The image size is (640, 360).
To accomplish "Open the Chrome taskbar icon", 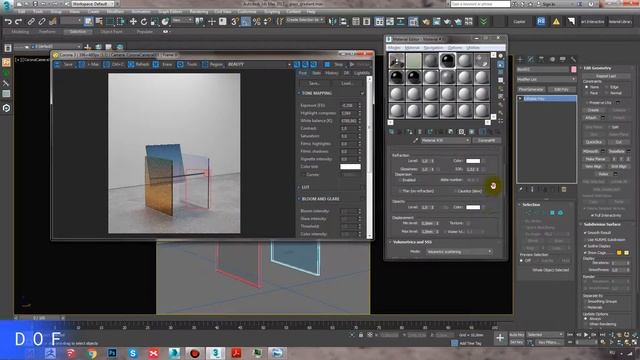I will pos(91,353).
